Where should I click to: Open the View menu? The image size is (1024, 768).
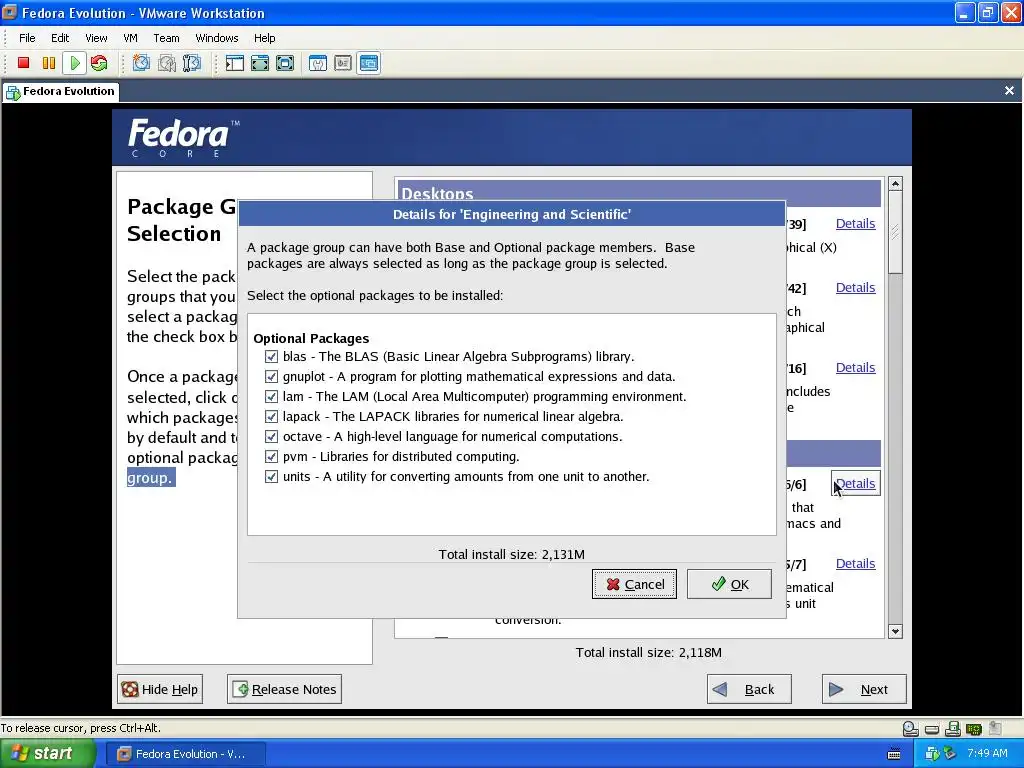(96, 38)
